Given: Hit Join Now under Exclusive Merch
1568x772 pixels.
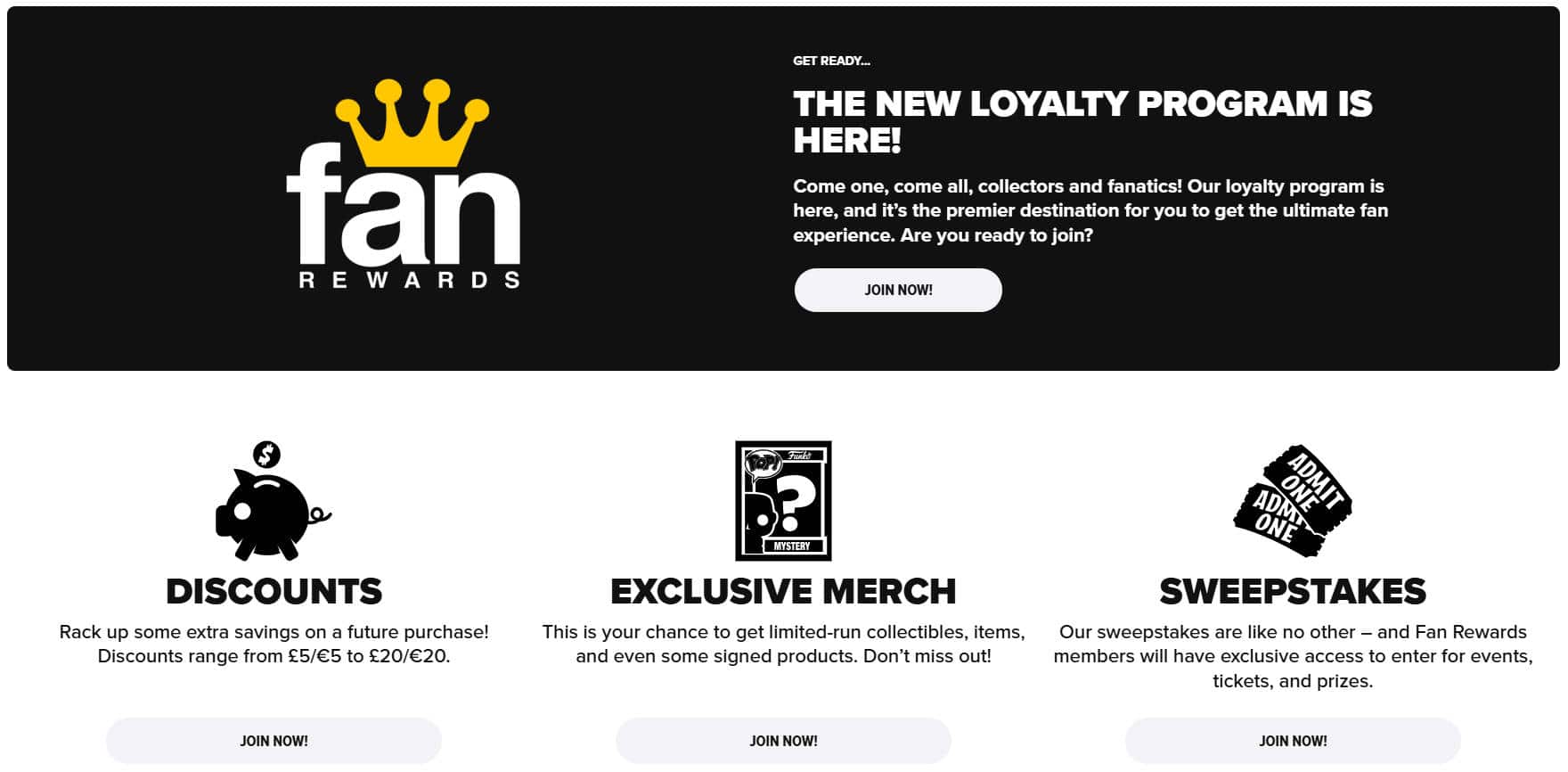Looking at the screenshot, I should click(783, 741).
